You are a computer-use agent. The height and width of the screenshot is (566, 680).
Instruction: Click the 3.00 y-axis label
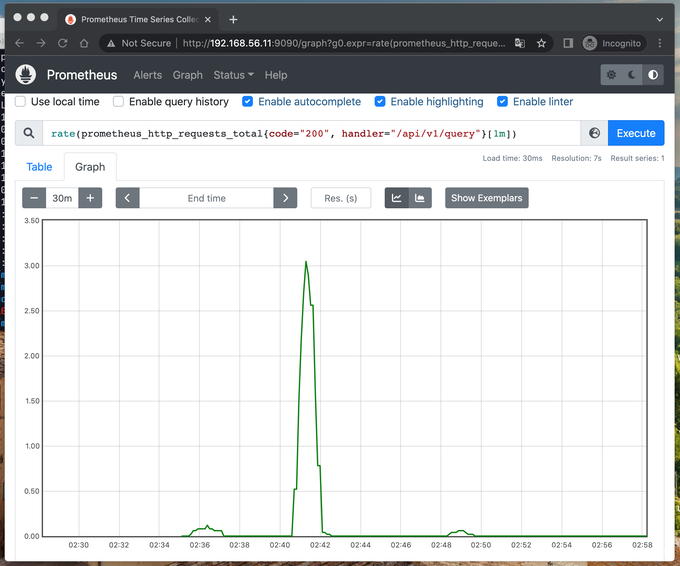pyautogui.click(x=32, y=265)
